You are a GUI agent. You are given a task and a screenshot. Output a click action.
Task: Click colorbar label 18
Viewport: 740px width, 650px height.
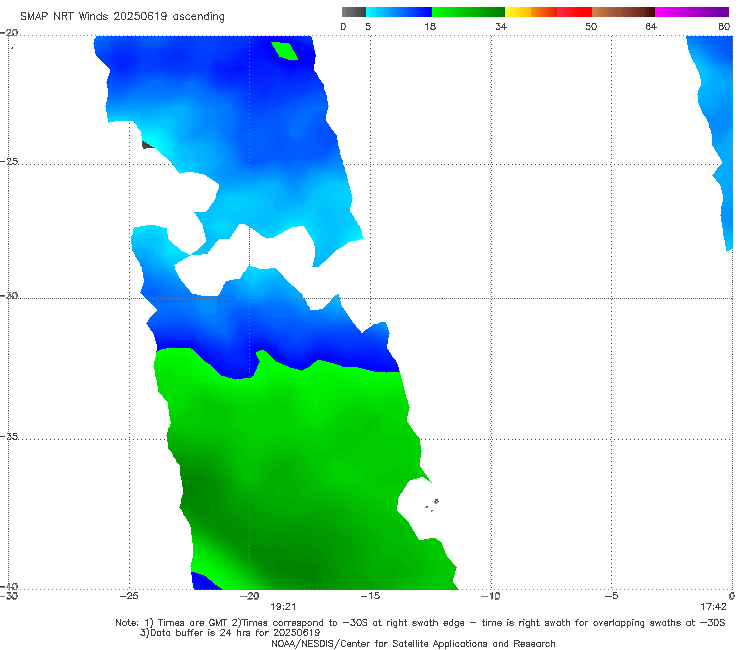[430, 26]
